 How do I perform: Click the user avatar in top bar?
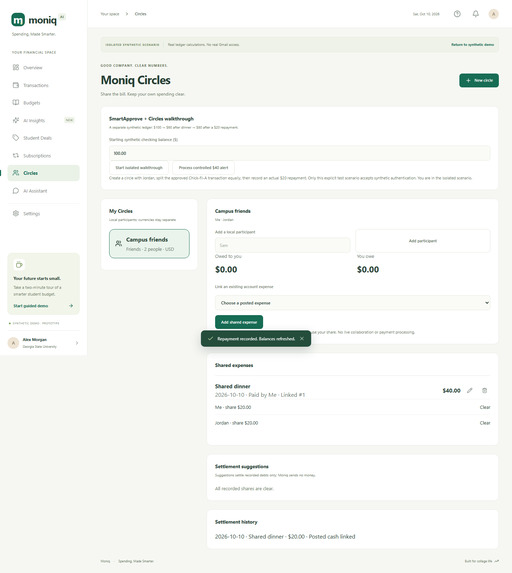(493, 14)
